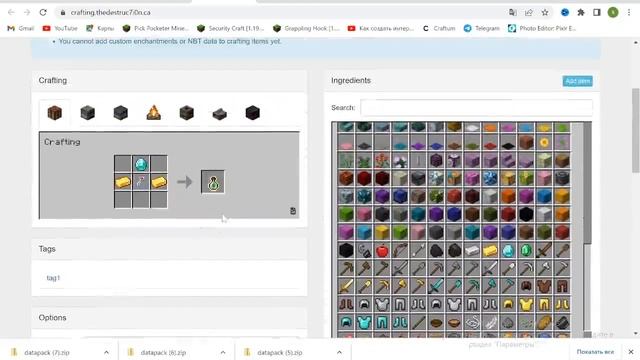The width and height of the screenshot is (640, 360).
Task: Open the translate page icon
Action: (513, 13)
